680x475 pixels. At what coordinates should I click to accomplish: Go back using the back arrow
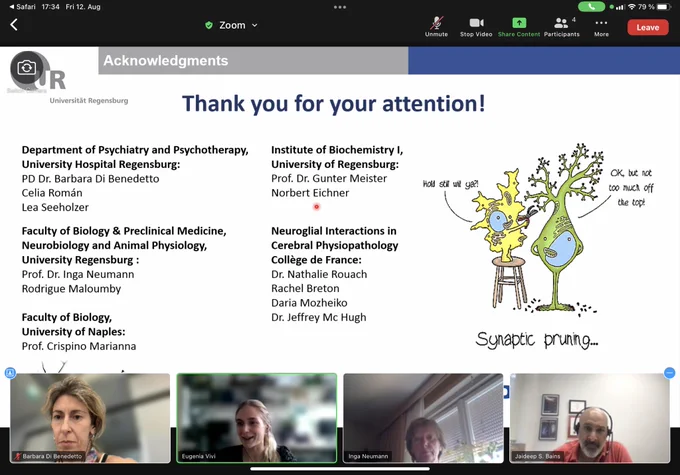(14, 25)
